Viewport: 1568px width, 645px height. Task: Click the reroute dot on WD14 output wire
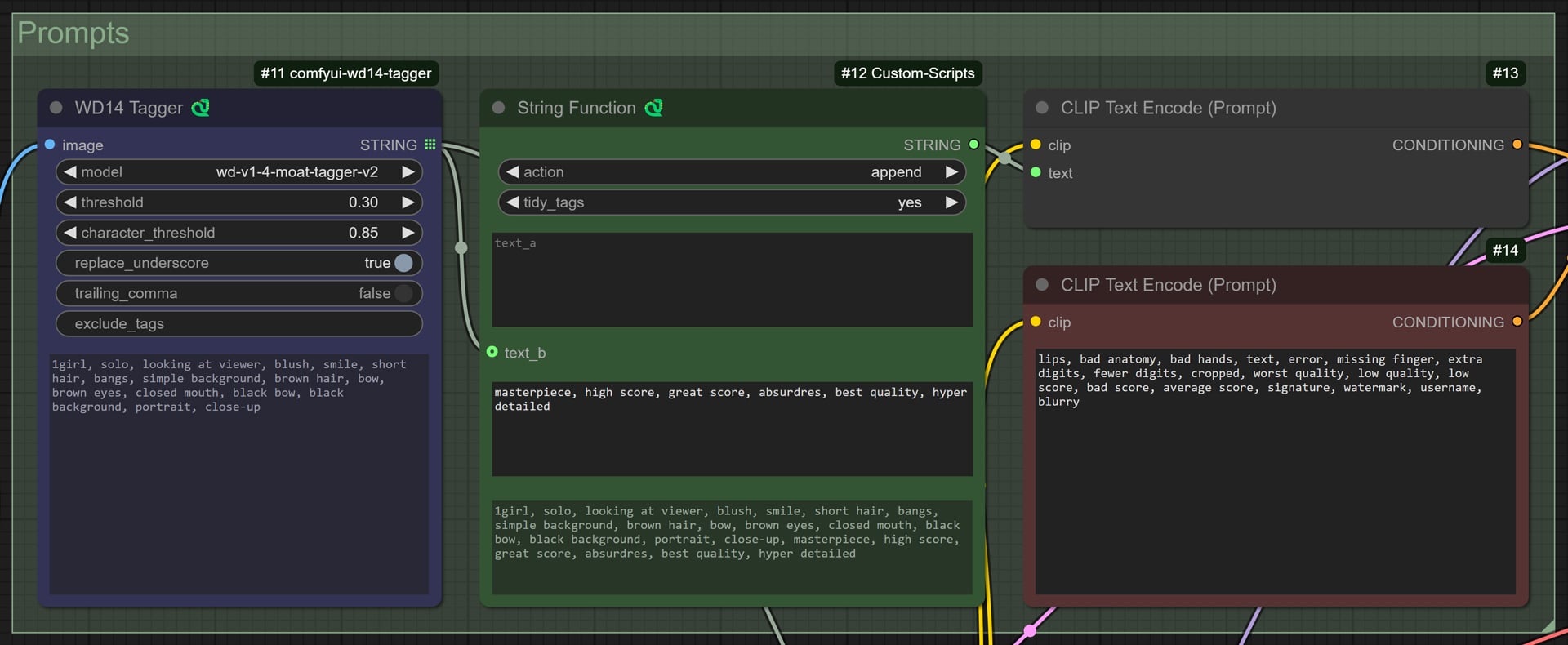tap(461, 247)
